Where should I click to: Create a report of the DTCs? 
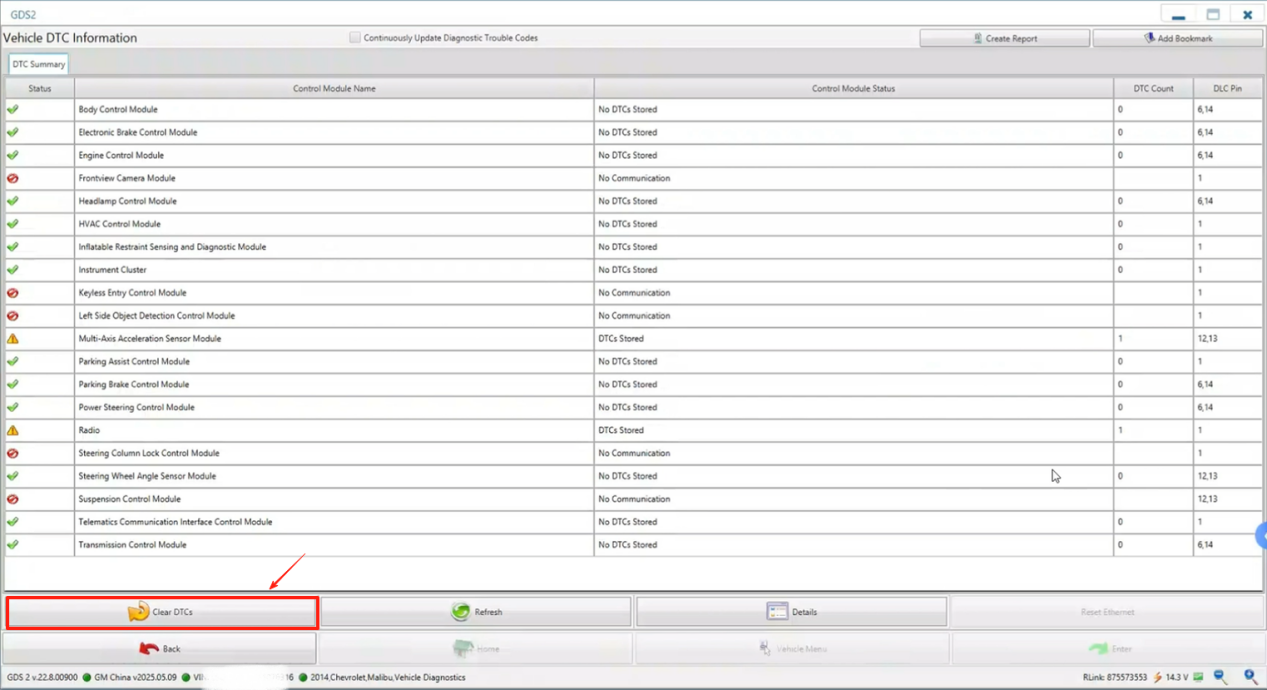click(x=1004, y=38)
